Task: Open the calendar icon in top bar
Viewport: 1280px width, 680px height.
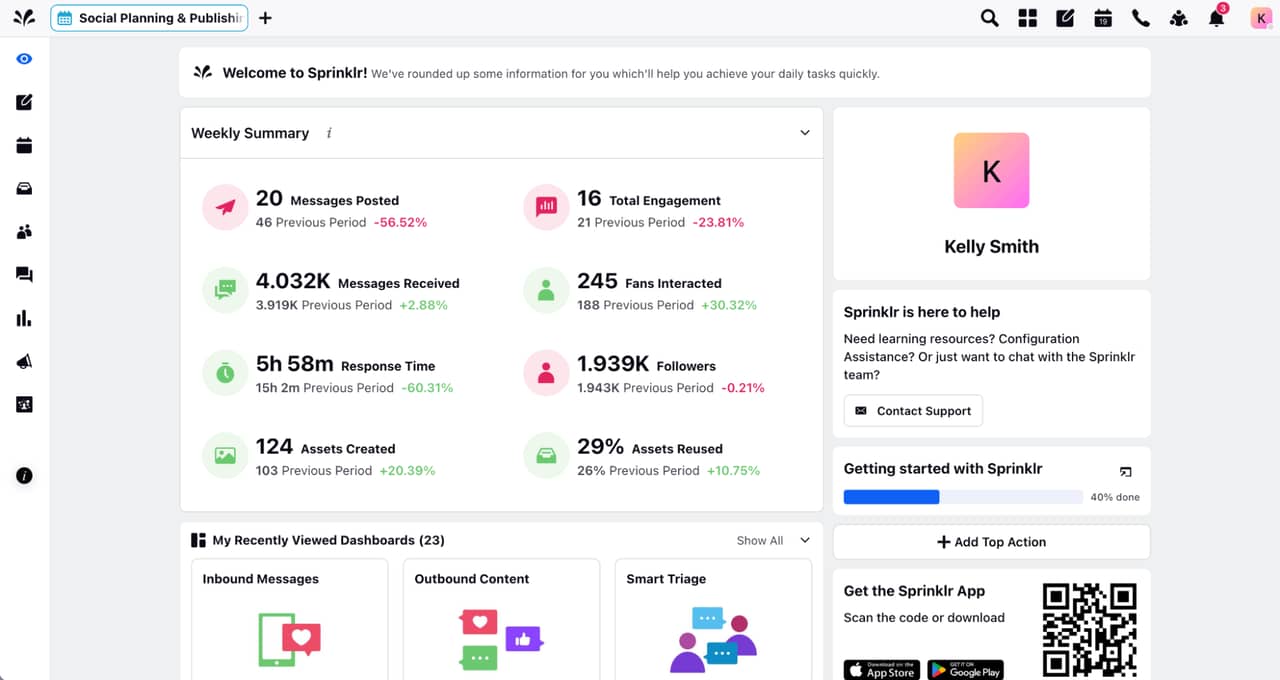Action: point(1103,18)
